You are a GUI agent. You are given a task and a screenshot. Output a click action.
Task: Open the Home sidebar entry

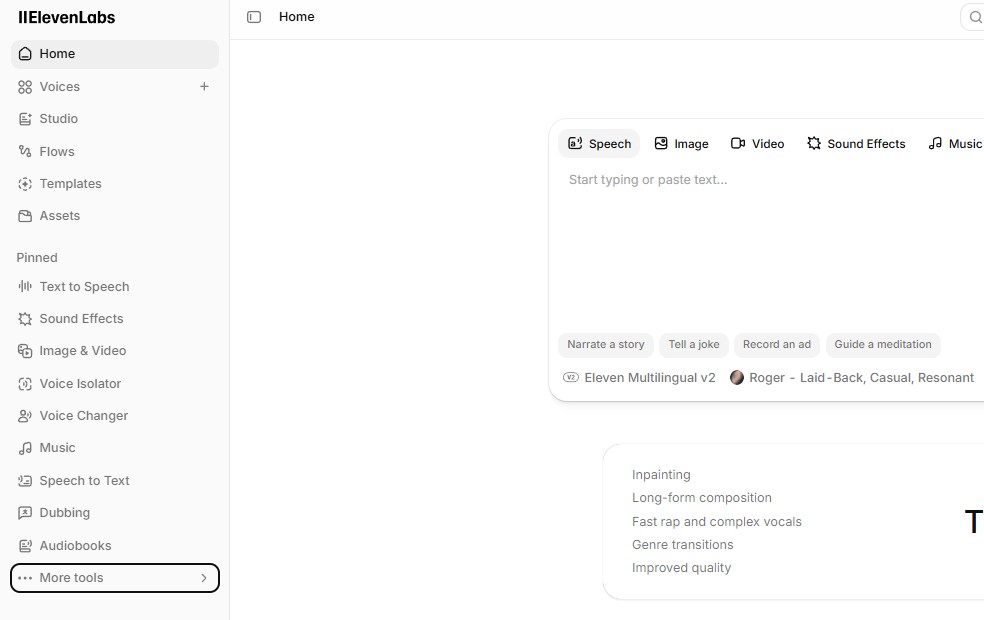click(115, 54)
